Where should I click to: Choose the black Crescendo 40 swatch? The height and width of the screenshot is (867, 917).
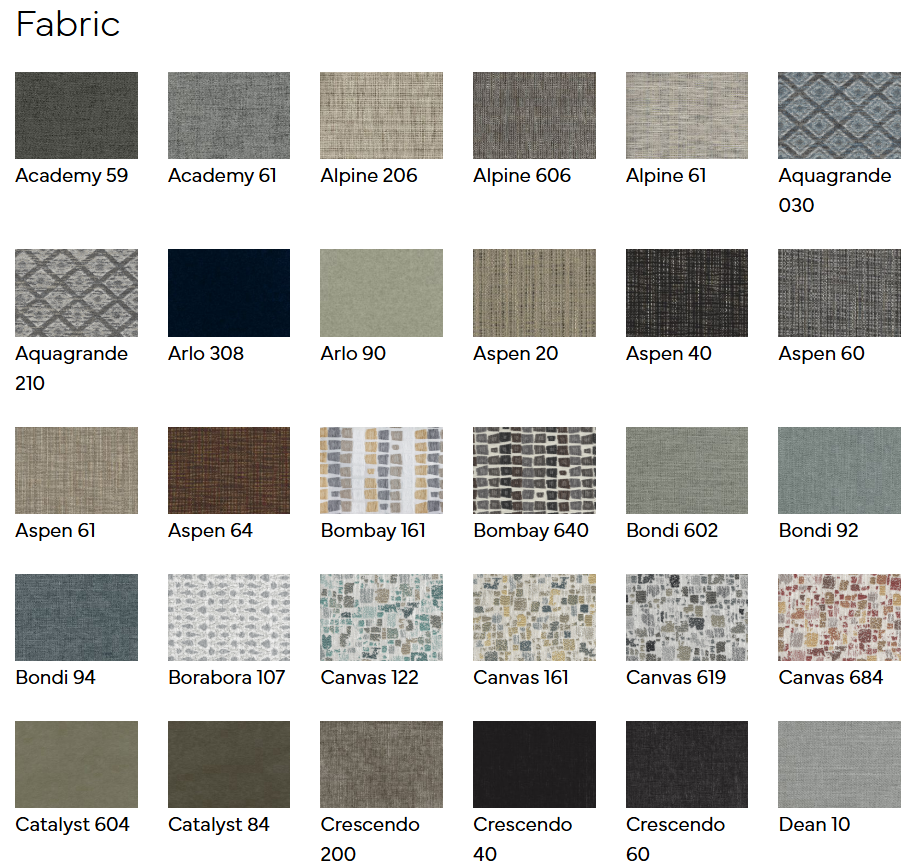(x=534, y=764)
